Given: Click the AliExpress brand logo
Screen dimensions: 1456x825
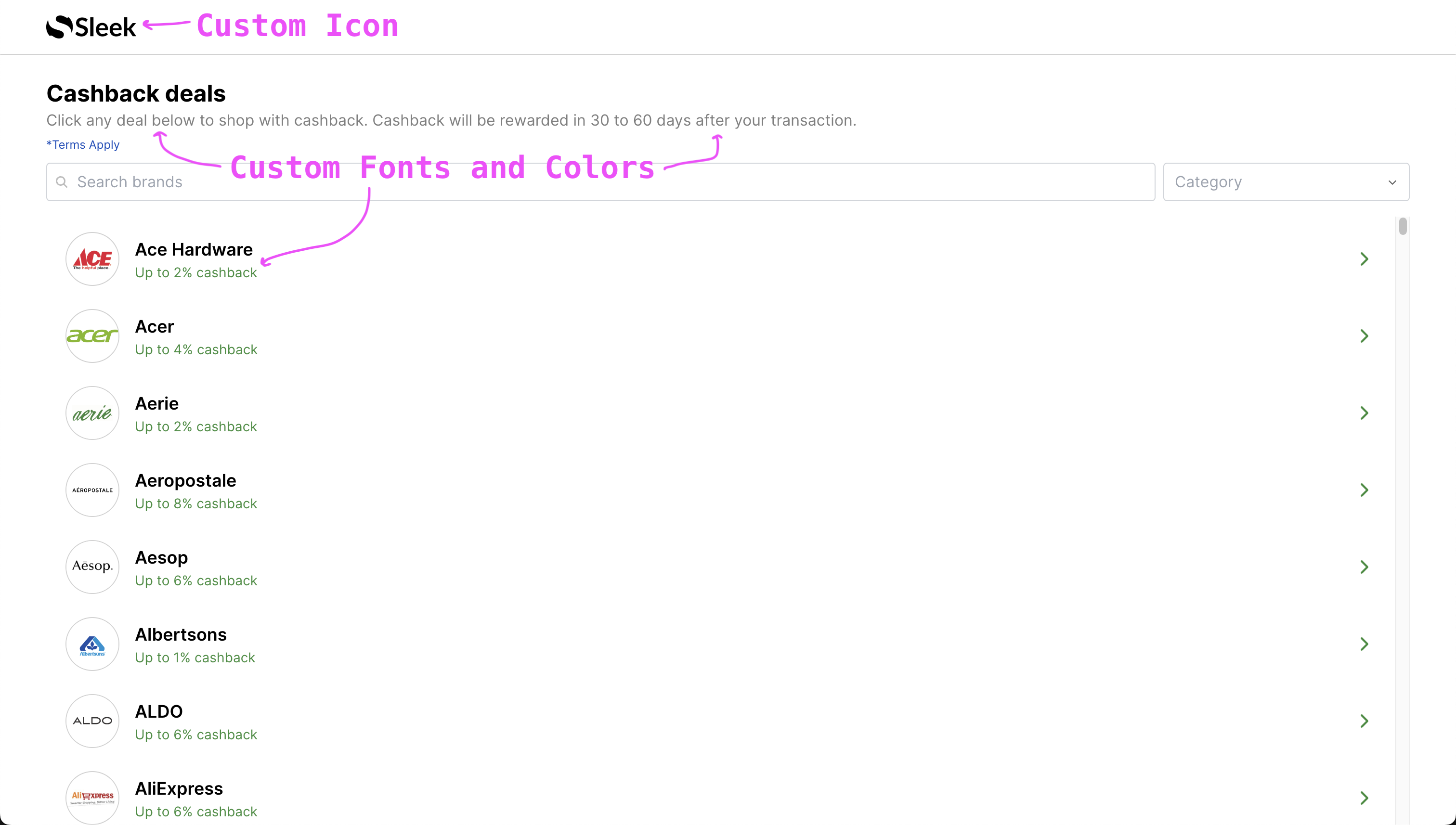Looking at the screenshot, I should (x=92, y=797).
